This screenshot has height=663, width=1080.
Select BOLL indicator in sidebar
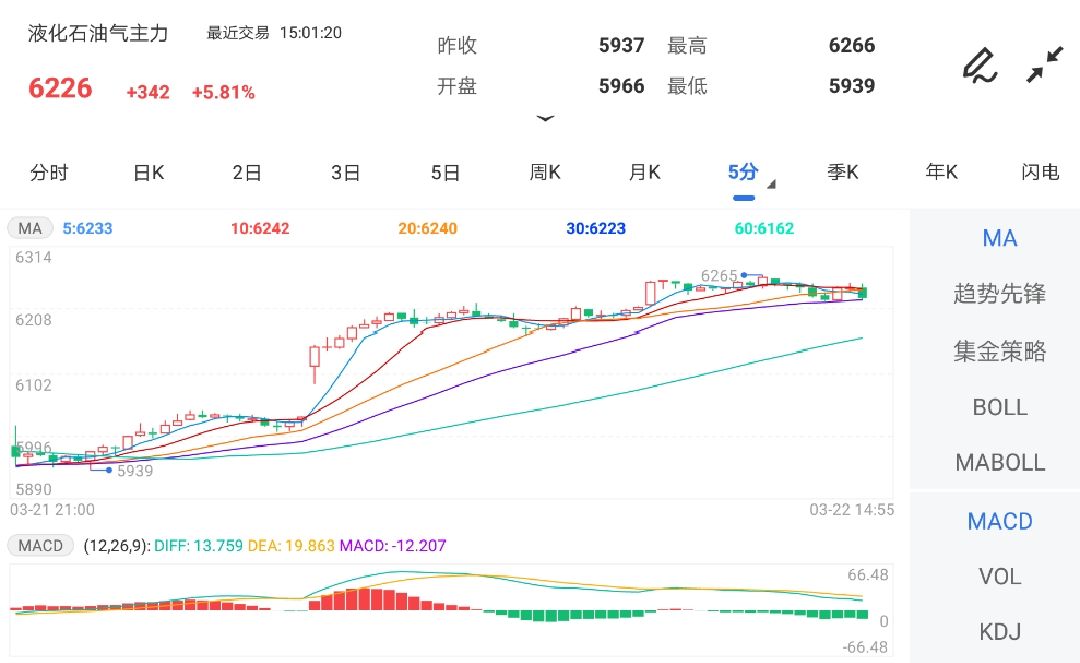(x=999, y=408)
